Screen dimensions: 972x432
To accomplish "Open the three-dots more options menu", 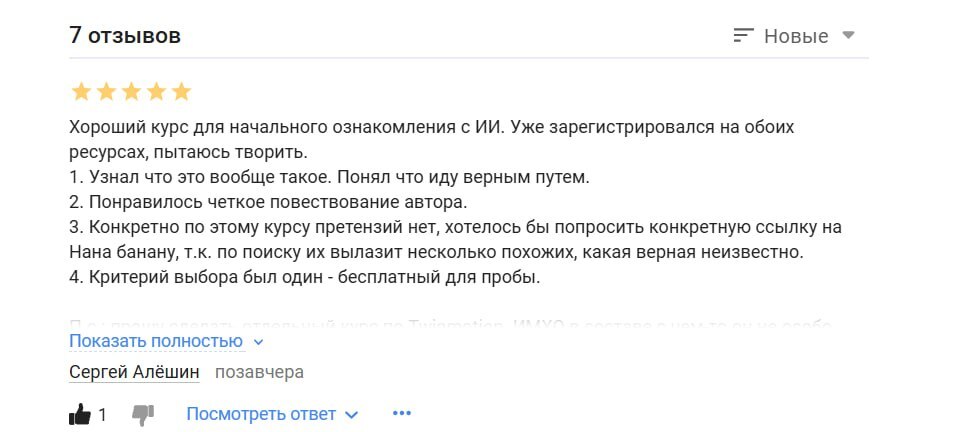I will coord(402,413).
